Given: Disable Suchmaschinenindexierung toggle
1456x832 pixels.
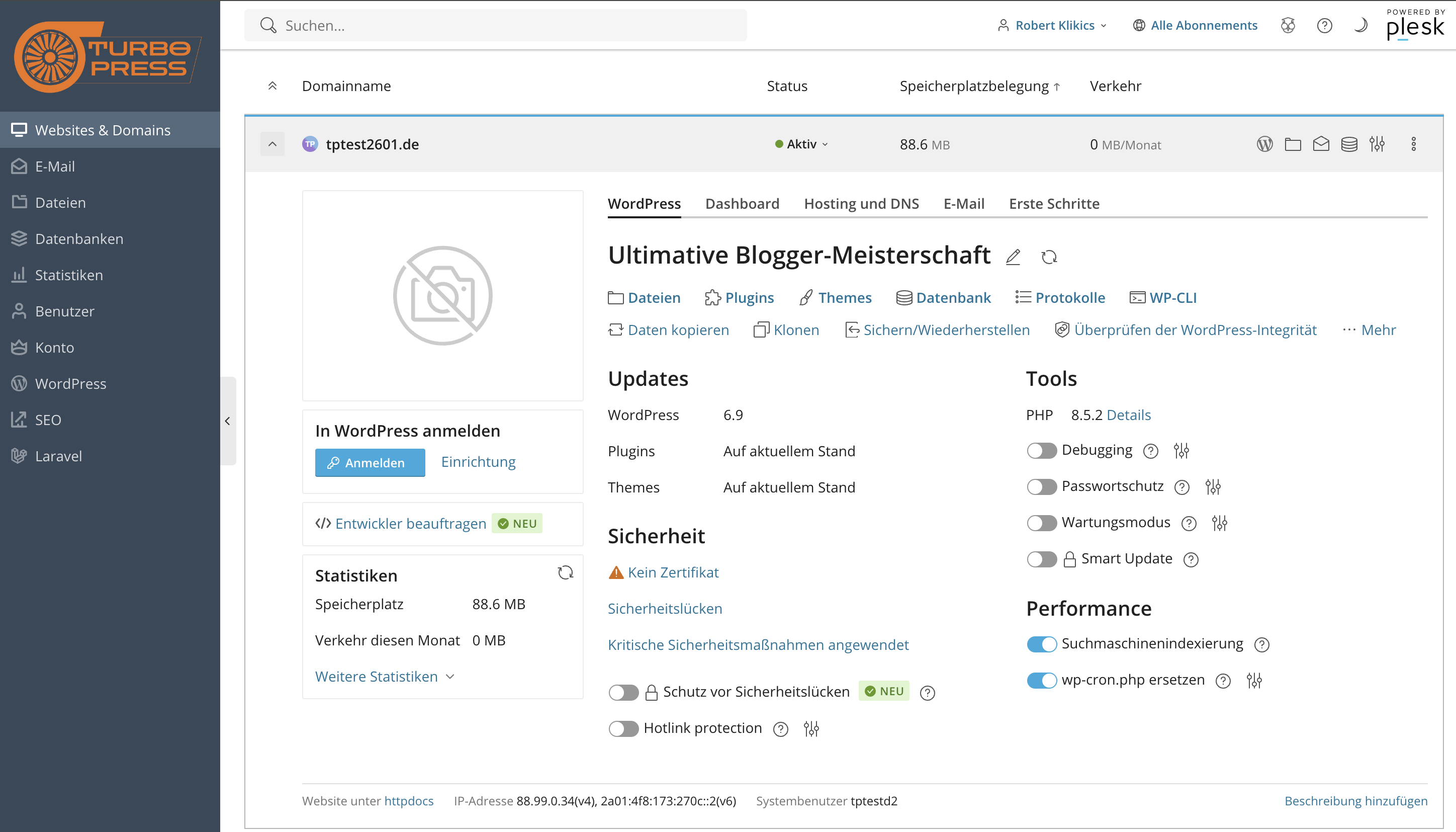Looking at the screenshot, I should [1041, 644].
